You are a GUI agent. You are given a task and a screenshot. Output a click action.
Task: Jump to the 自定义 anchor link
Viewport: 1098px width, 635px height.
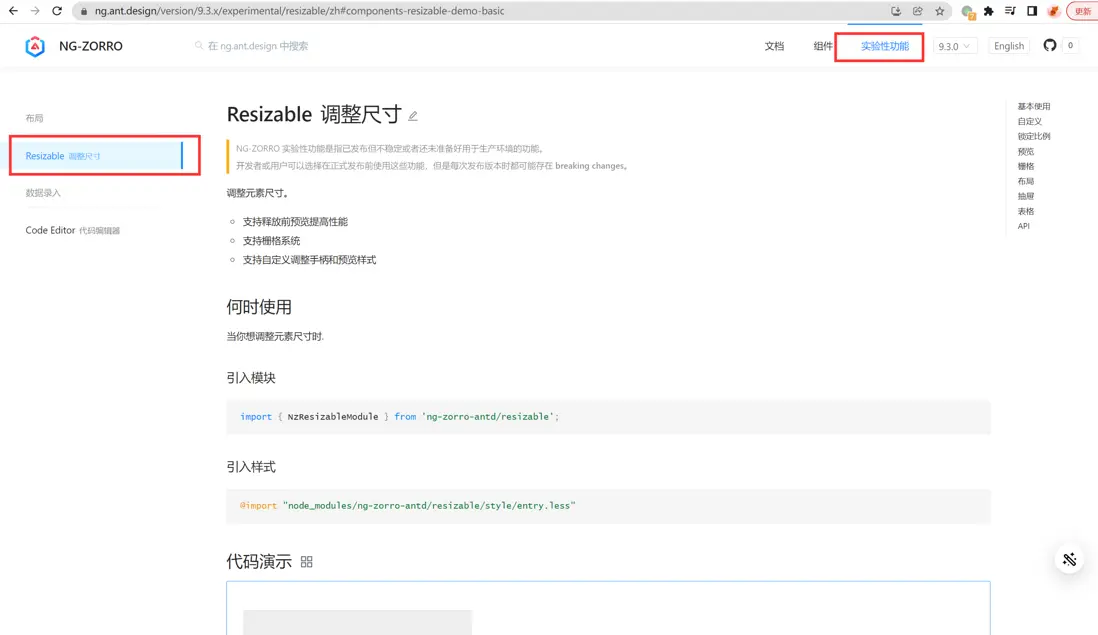coord(1029,121)
